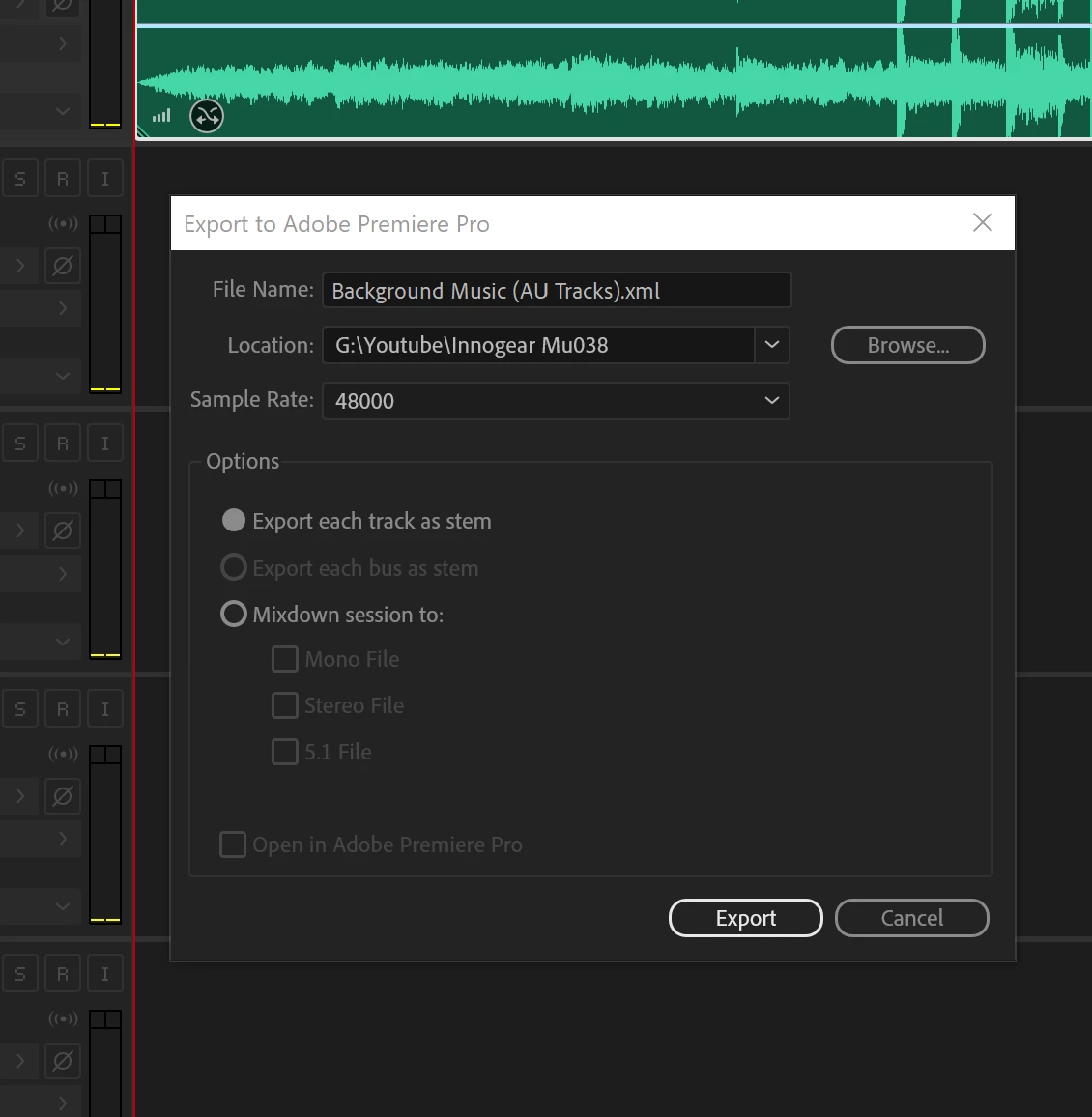
Task: Arm Record (R) on the bottommost track header
Action: coord(63,974)
